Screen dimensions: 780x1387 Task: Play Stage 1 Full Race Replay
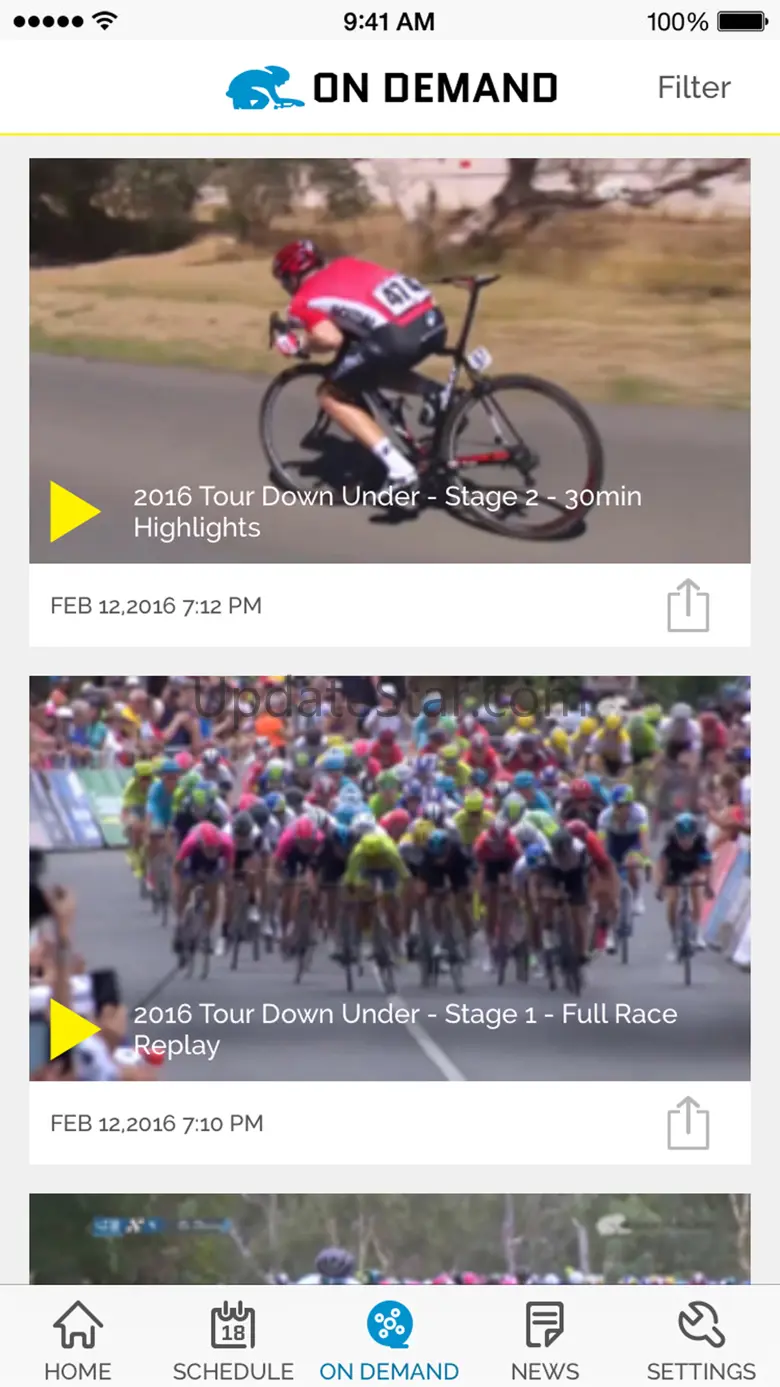pyautogui.click(x=75, y=1030)
